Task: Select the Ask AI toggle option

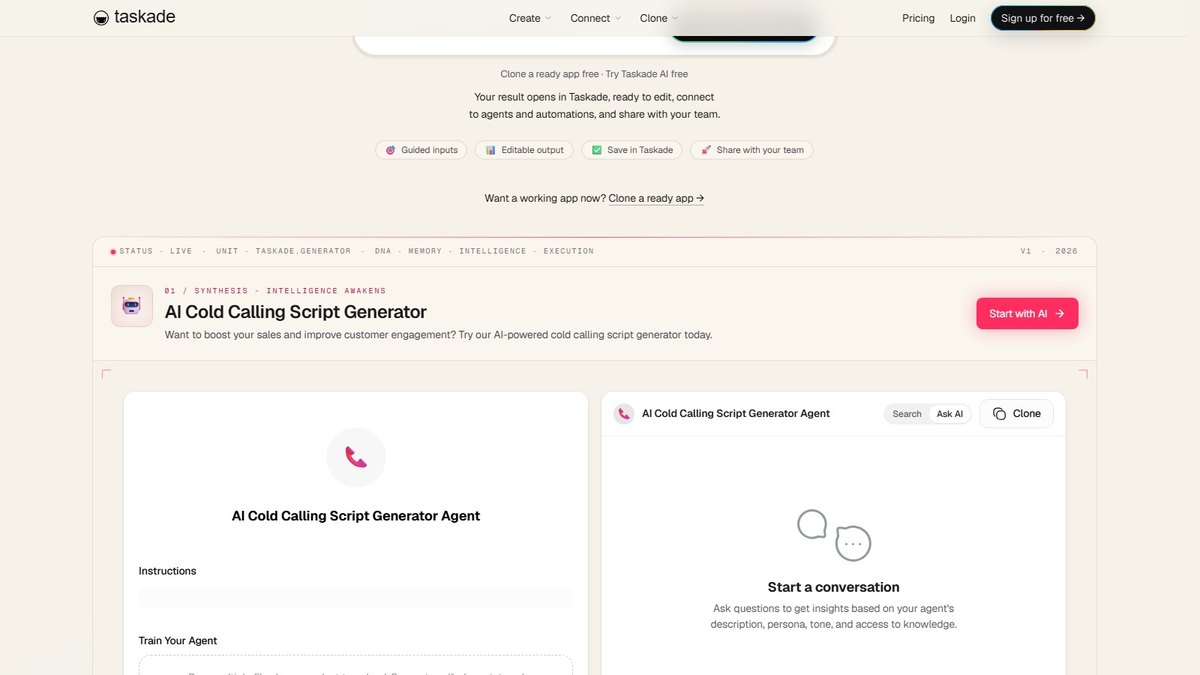Action: click(x=950, y=414)
